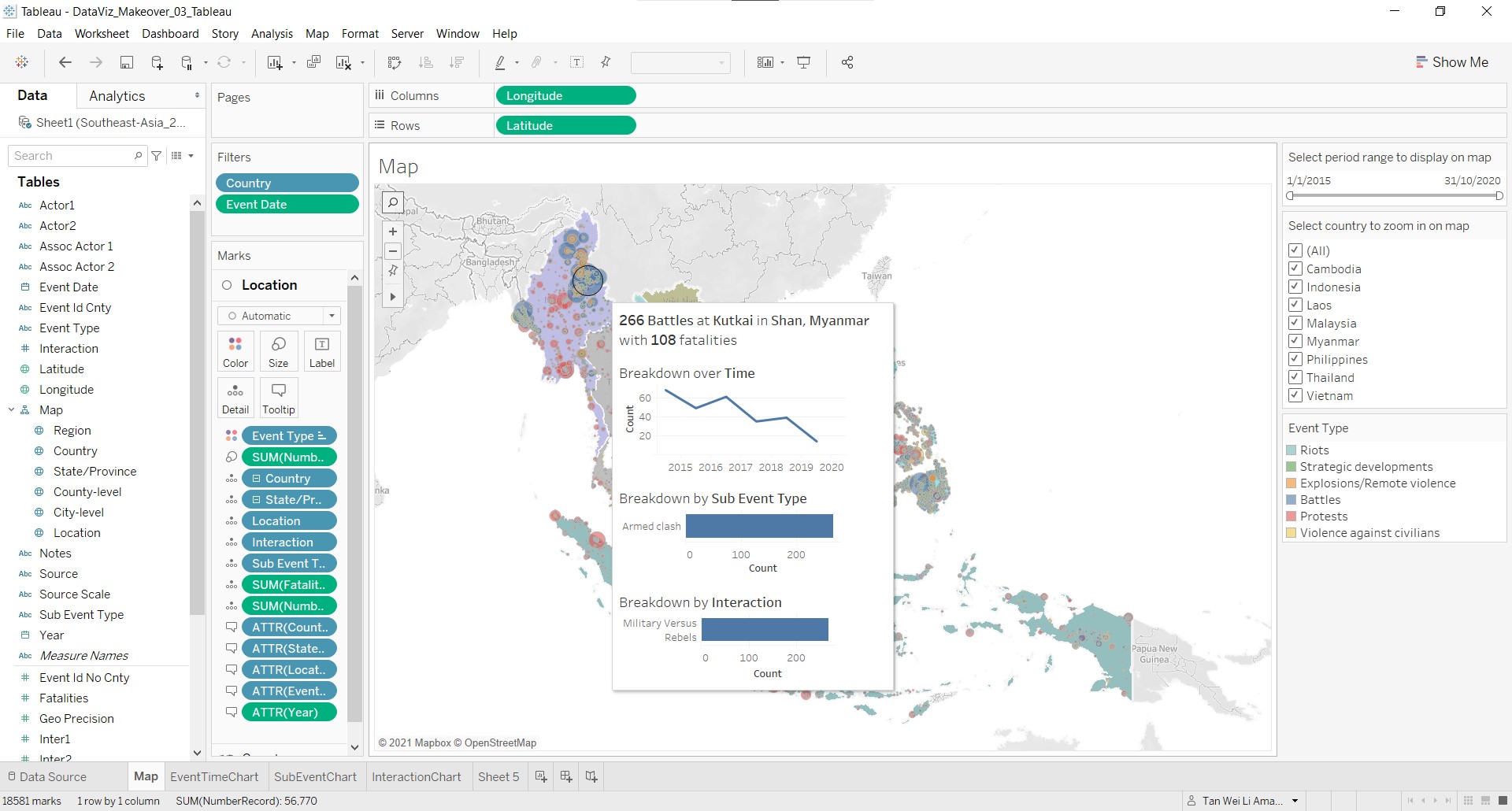The height and width of the screenshot is (811, 1512).
Task: Zoom out on the map with minus button
Action: (x=392, y=251)
